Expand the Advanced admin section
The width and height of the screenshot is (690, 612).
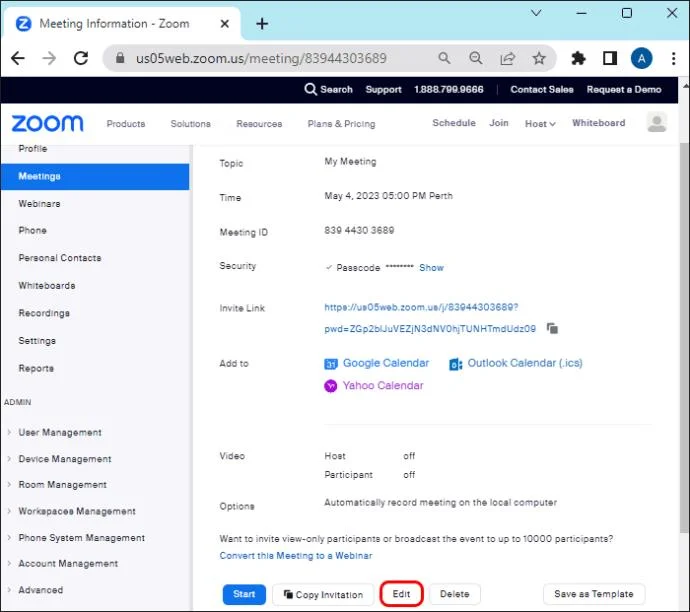click(x=40, y=590)
